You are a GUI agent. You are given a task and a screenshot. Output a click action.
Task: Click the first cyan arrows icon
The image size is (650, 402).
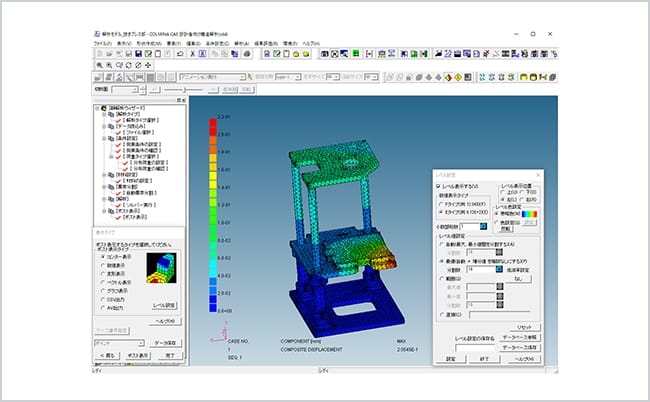[x=482, y=77]
